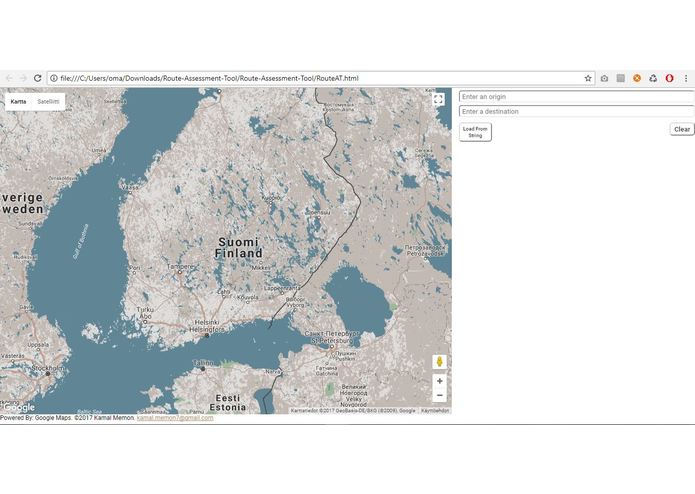Click Load From String button
The image size is (695, 494).
click(x=475, y=132)
